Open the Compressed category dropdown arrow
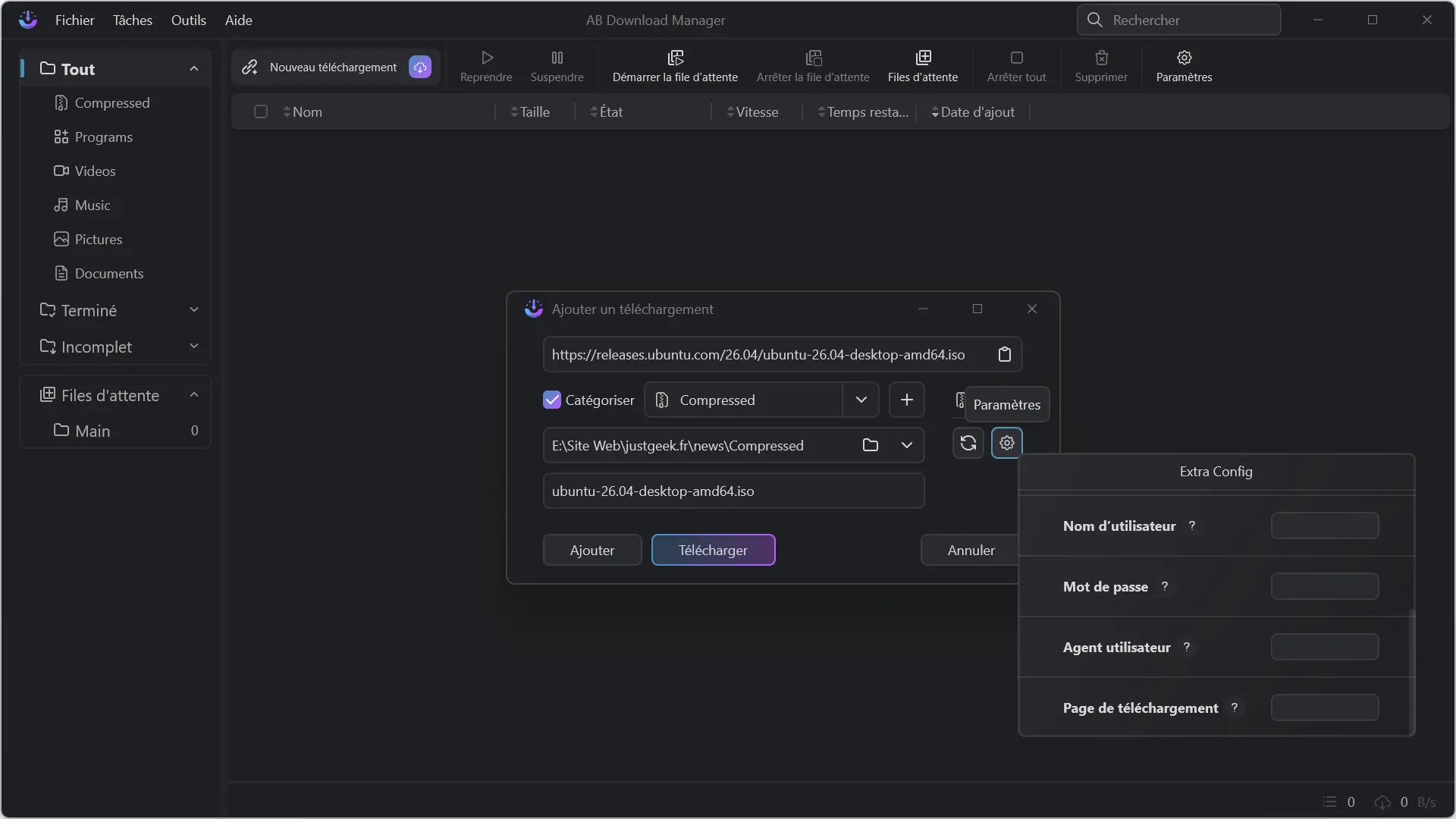Viewport: 1456px width, 819px height. pyautogui.click(x=861, y=400)
